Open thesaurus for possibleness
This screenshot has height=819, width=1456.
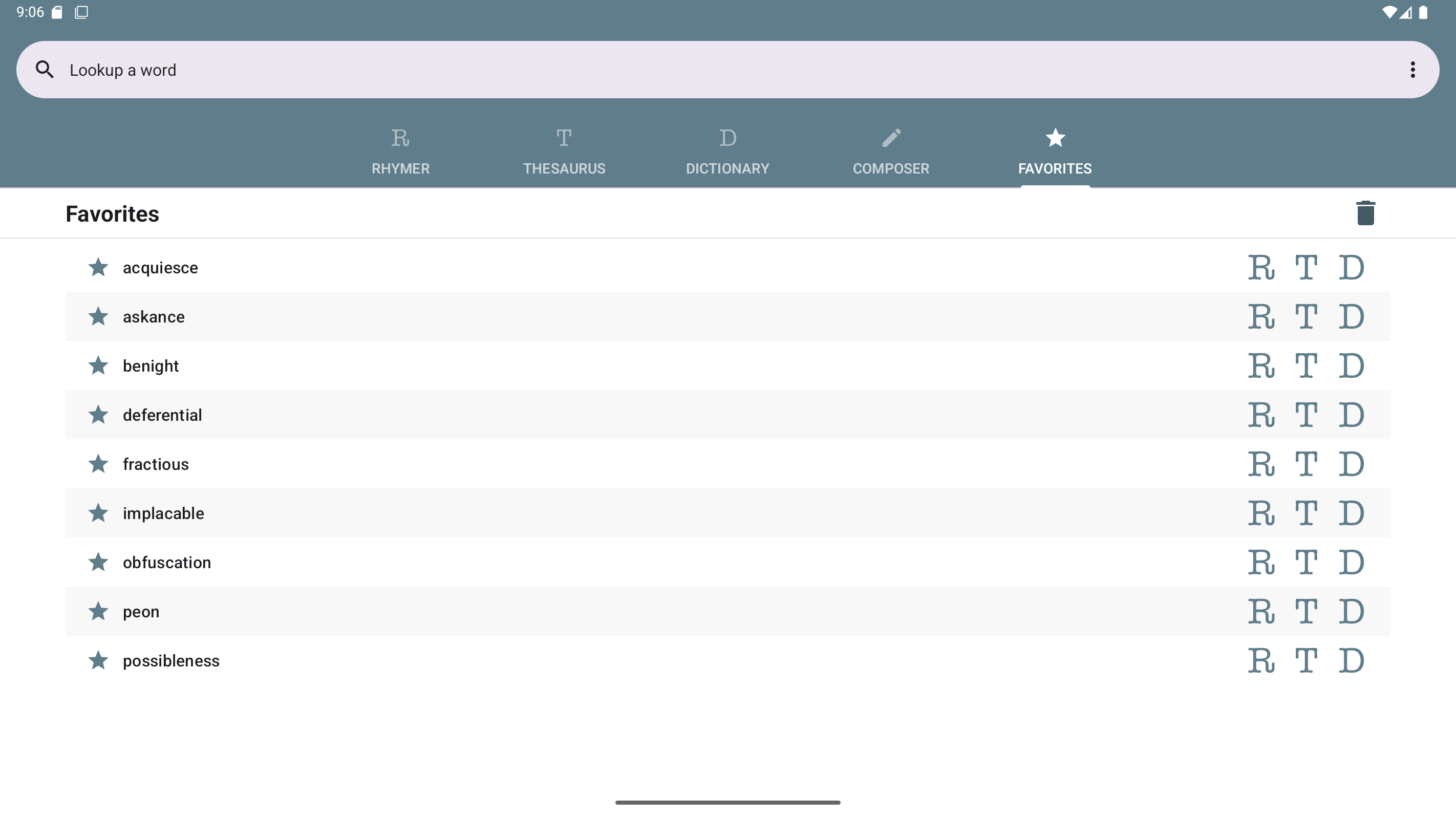[1306, 661]
